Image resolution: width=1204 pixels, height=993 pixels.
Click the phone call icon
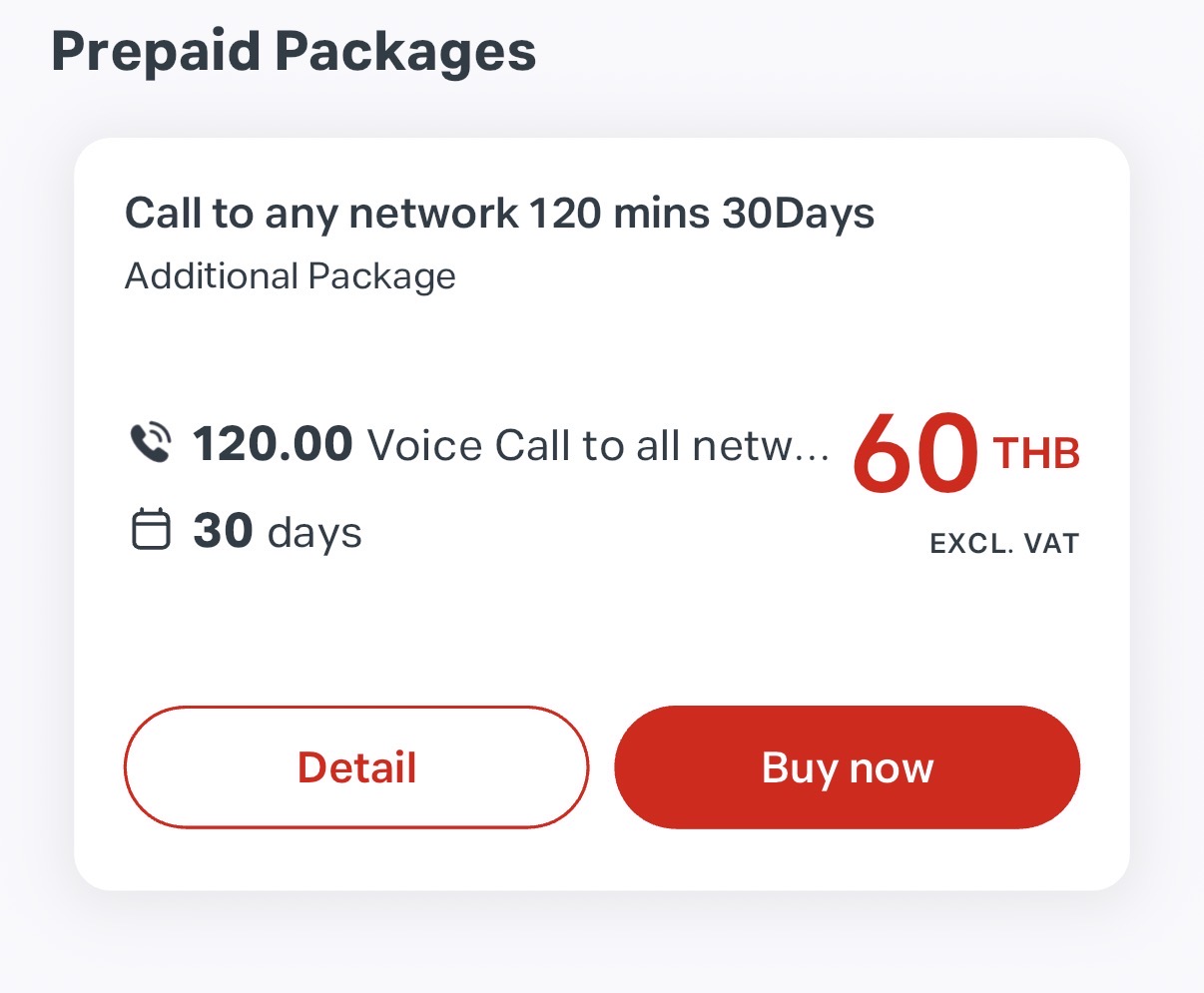tap(151, 444)
